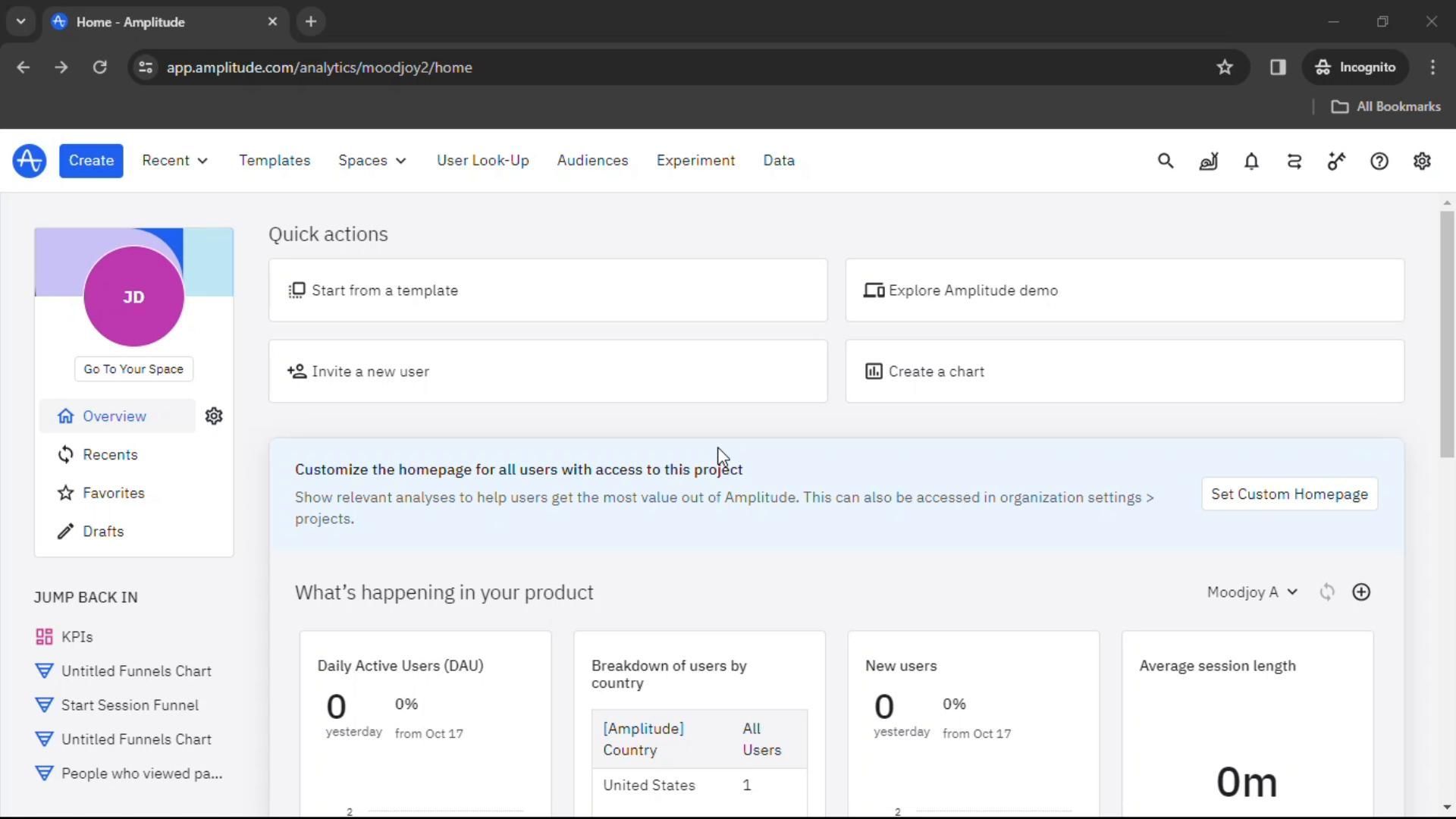Select Favorites in the sidebar
Viewport: 1456px width, 819px height.
pos(113,493)
